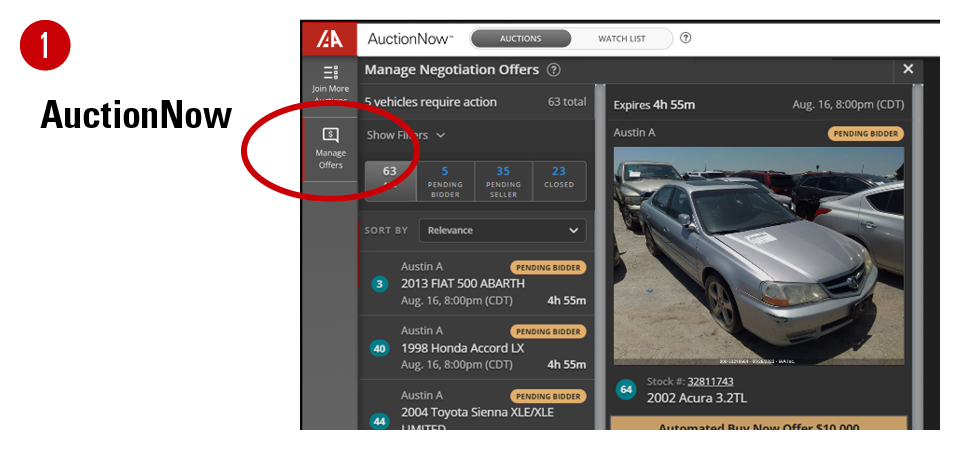Click the AuctionNow title in header
960x450 pixels.
coord(410,39)
